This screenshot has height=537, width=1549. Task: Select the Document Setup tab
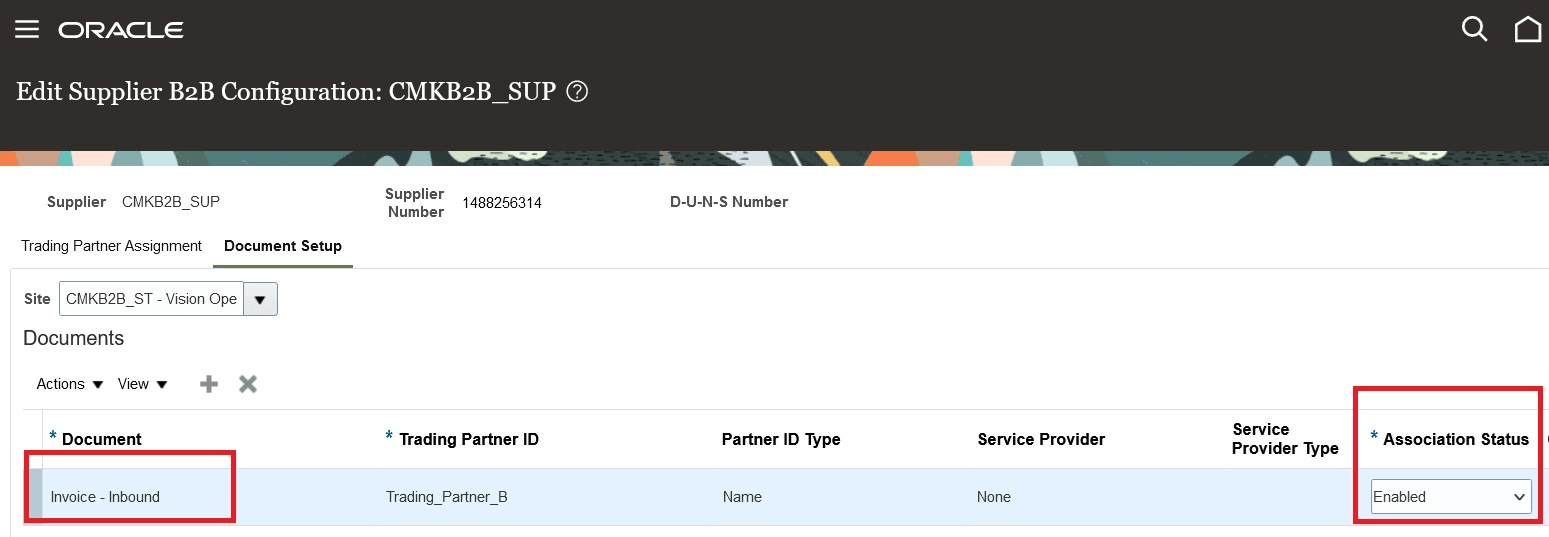(x=283, y=246)
